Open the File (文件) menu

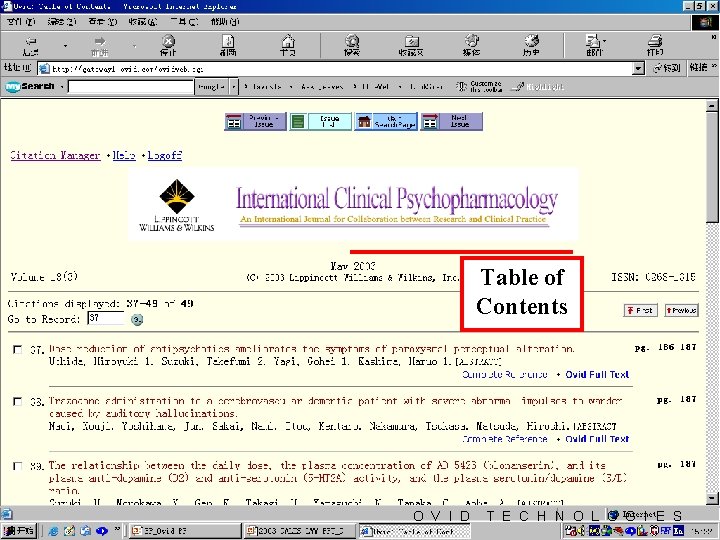coord(21,22)
